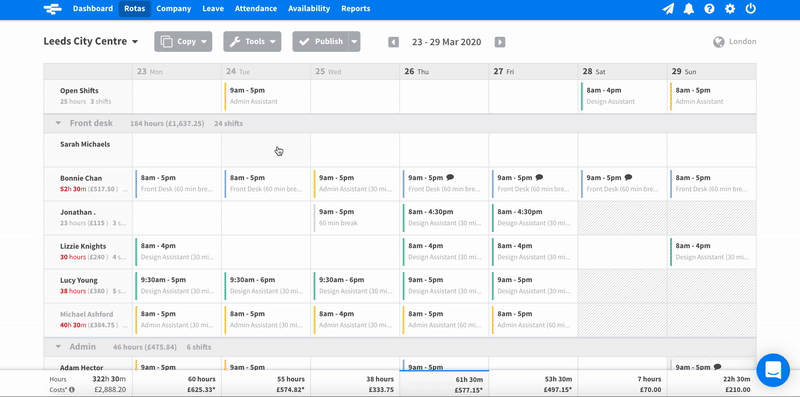The image size is (800, 397).
Task: Click Sarah Michaels' empty Tuesday cell
Action: coord(266,150)
